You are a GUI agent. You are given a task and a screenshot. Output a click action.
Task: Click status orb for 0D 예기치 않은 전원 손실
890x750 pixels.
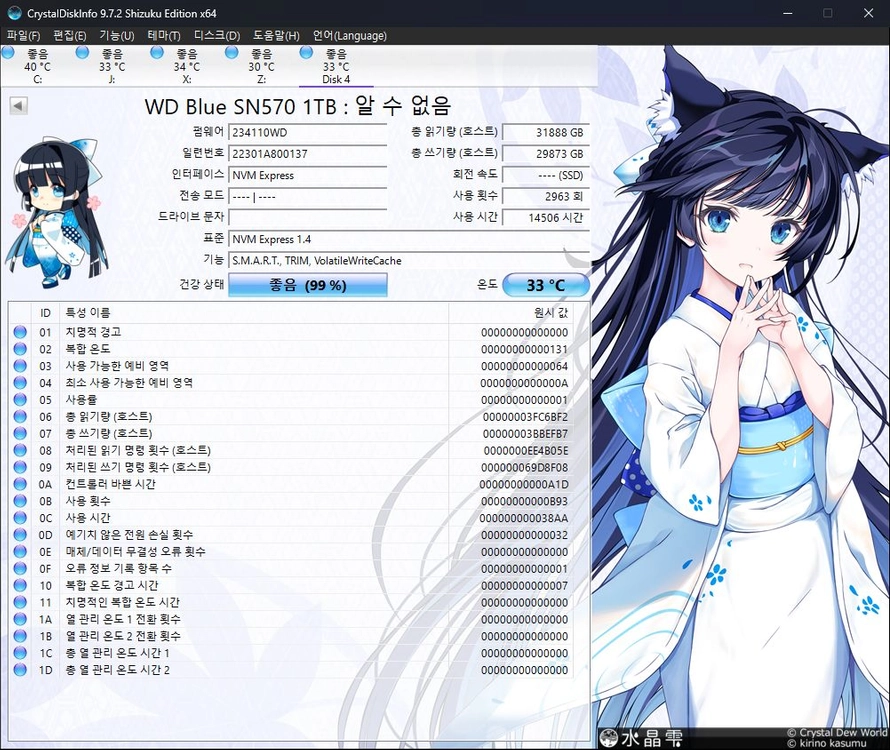(20, 535)
